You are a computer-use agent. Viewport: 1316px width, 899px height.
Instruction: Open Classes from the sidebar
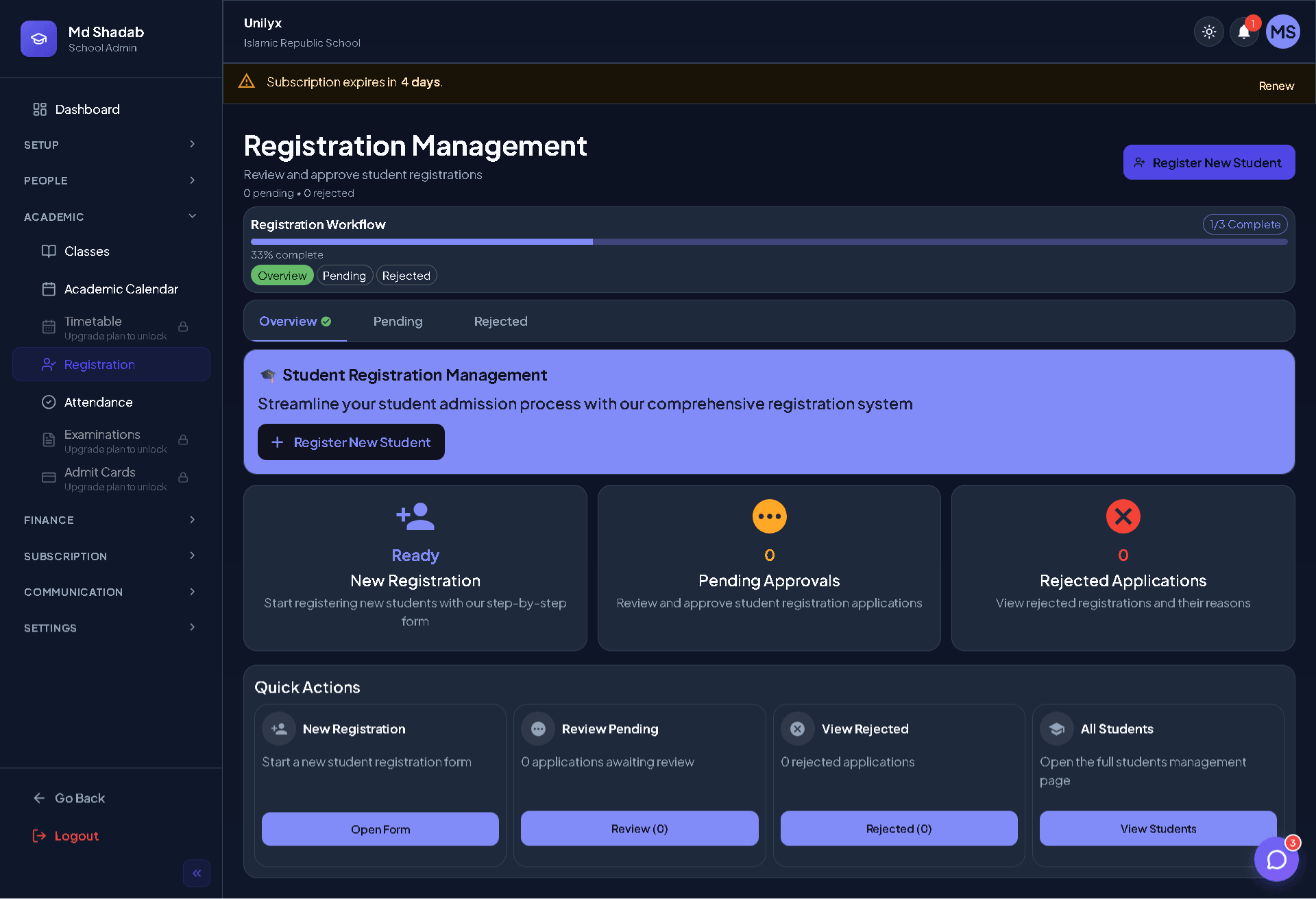click(111, 251)
